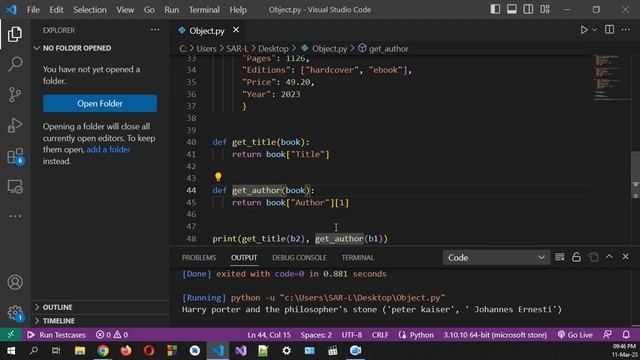Screen dimensions: 640x360
Task: Click the Open Folder button
Action: click(x=100, y=104)
